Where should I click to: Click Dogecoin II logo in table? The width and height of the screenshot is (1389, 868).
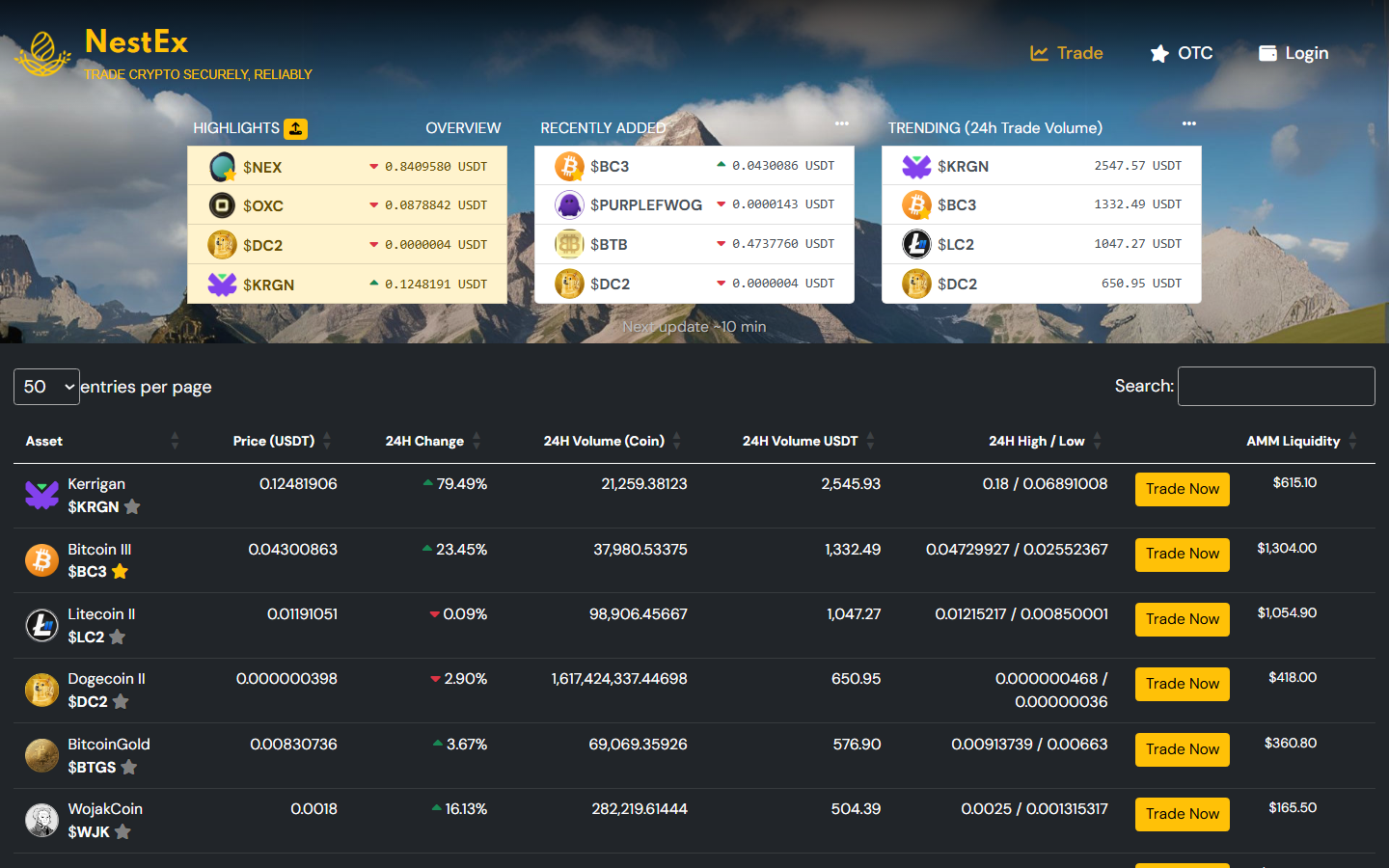(x=41, y=691)
